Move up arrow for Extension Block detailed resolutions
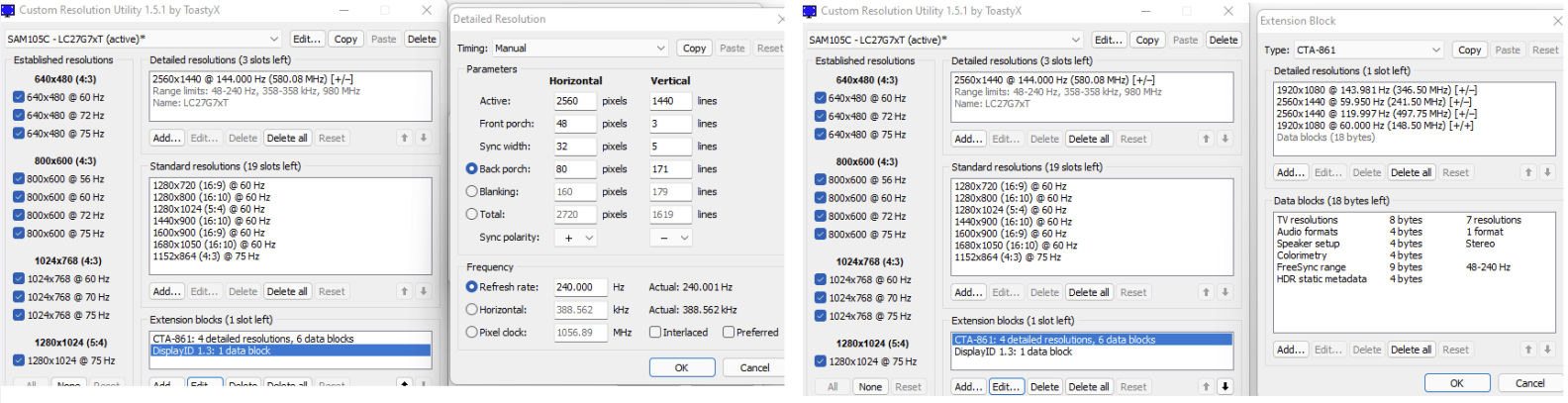This screenshot has height=403, width=1568. coord(1528,172)
